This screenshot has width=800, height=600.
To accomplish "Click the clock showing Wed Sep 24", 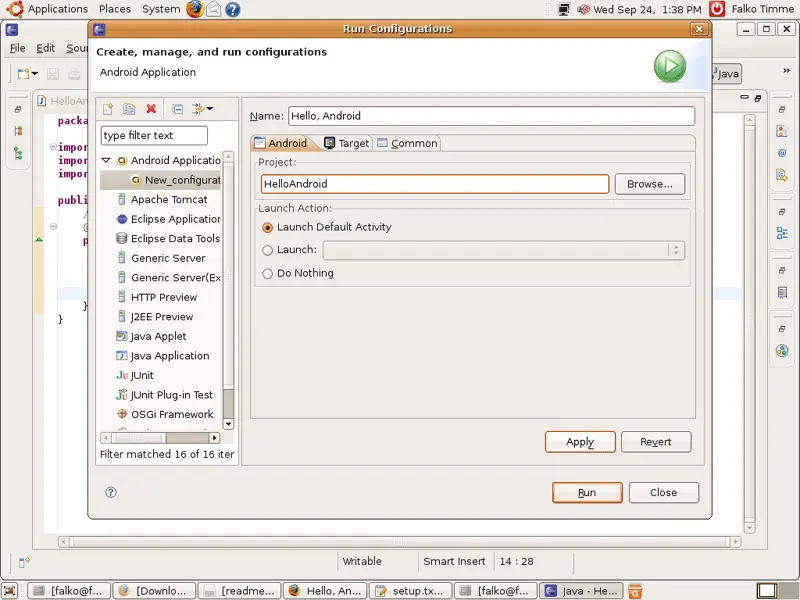I will tap(647, 9).
